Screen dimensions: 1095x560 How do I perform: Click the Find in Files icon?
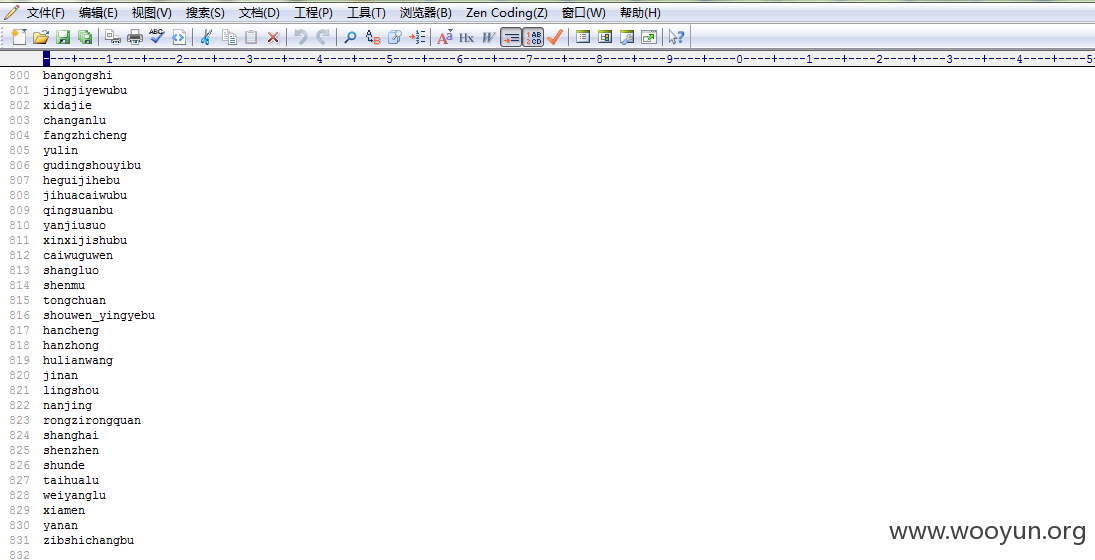pos(395,37)
